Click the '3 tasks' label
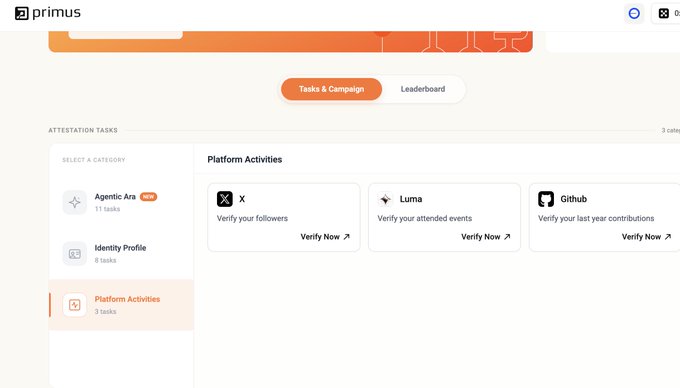Image resolution: width=680 pixels, height=388 pixels. pos(105,311)
